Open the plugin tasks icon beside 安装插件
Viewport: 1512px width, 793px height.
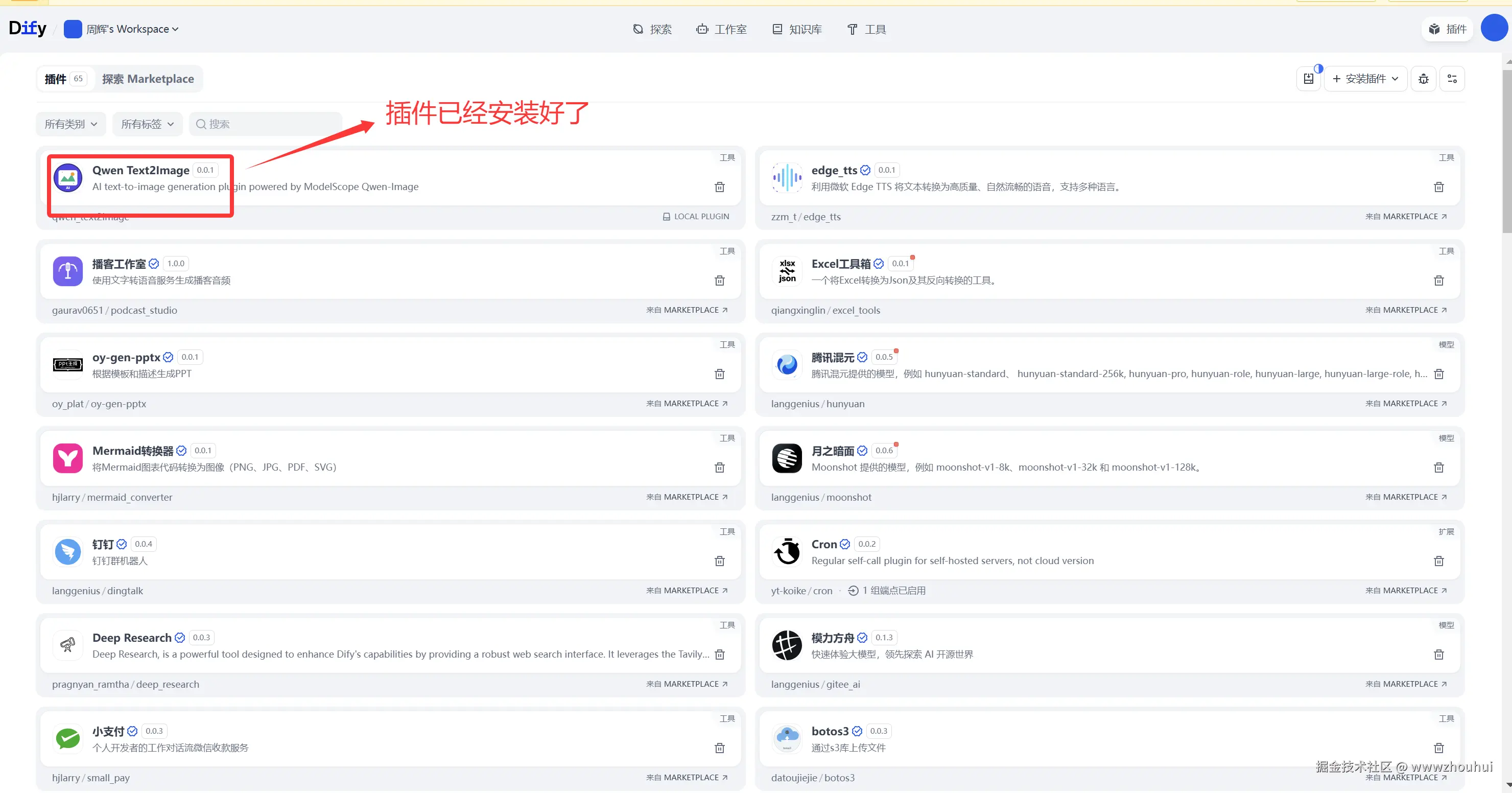point(1308,79)
